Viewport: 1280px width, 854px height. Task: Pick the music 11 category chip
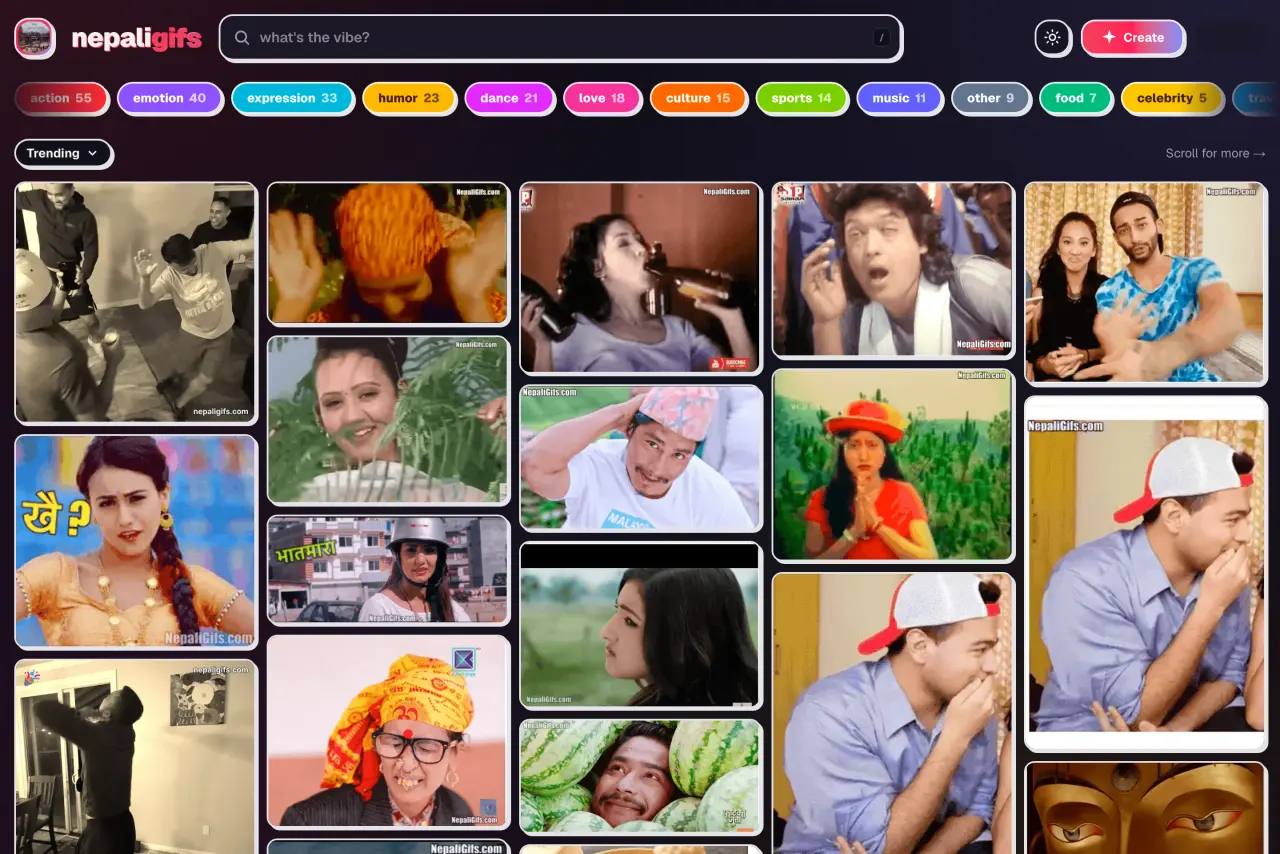tap(899, 98)
